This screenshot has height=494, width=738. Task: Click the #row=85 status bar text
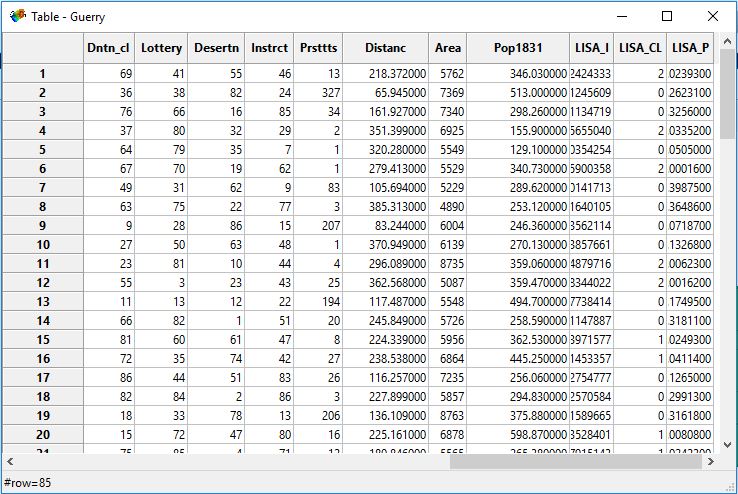pyautogui.click(x=27, y=483)
